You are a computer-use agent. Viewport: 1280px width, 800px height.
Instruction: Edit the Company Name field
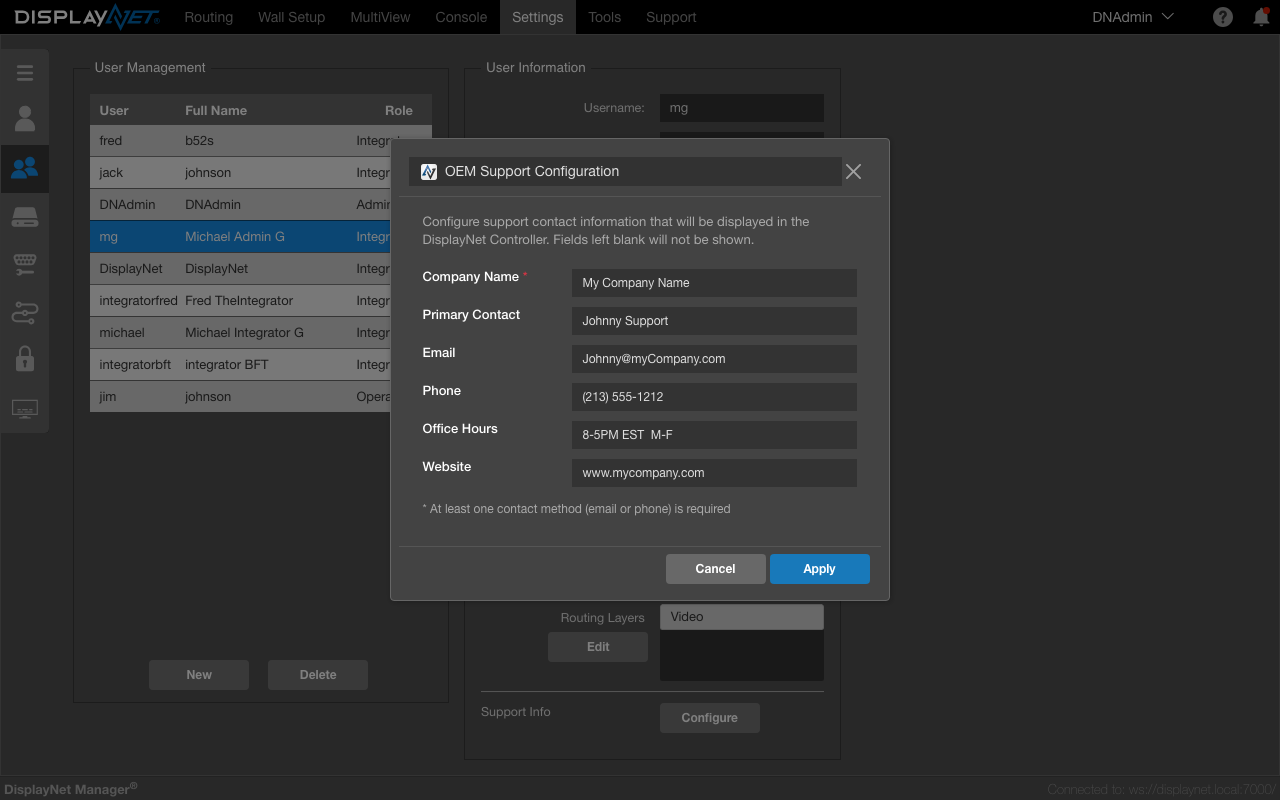coord(714,283)
